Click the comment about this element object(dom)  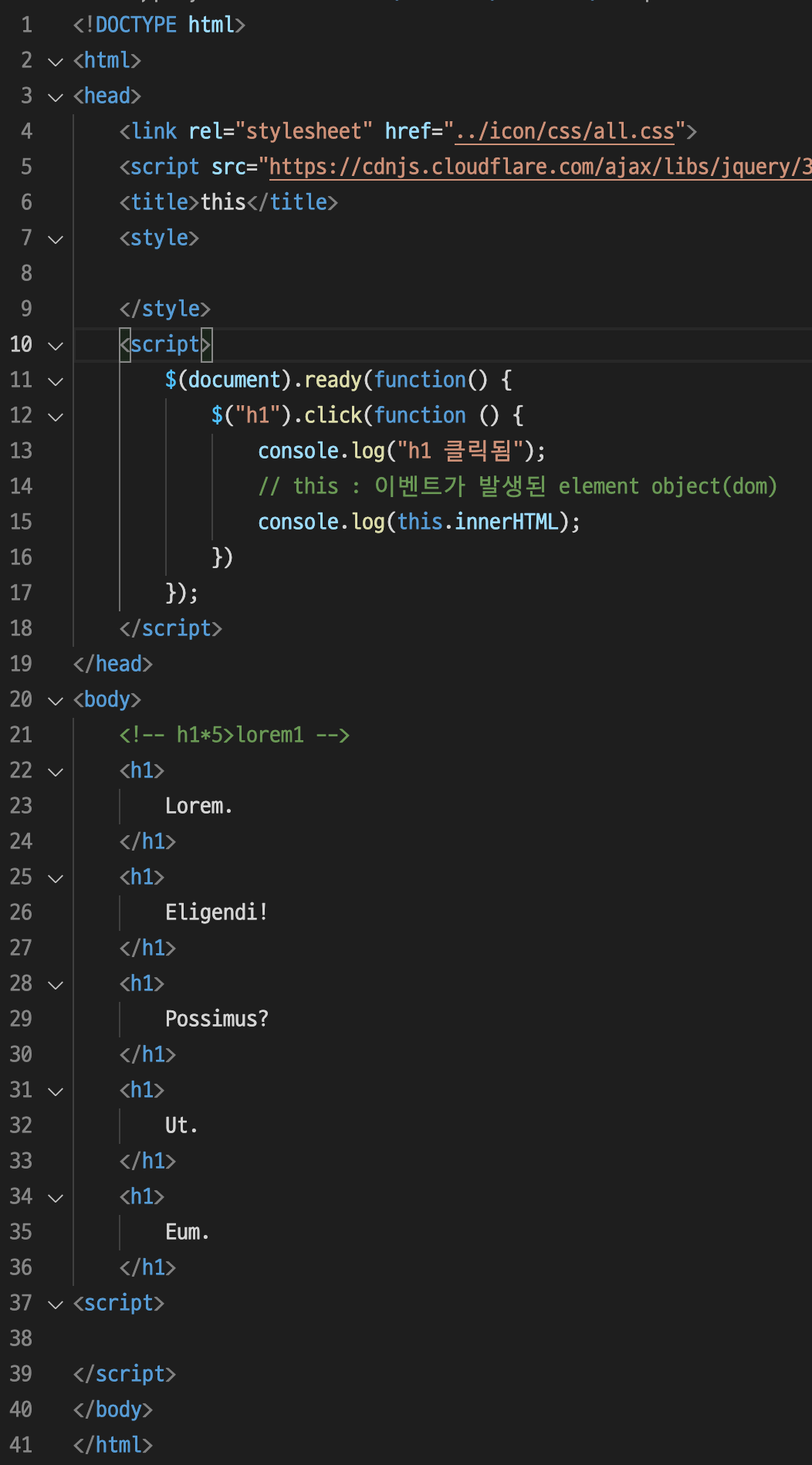coord(518,486)
